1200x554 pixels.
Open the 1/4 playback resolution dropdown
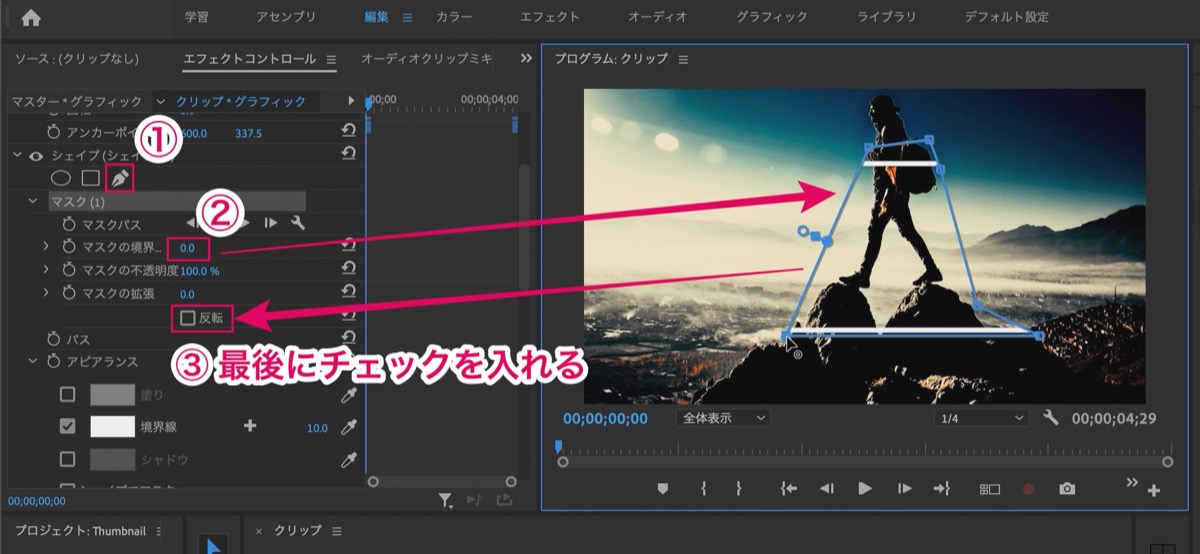pos(982,418)
